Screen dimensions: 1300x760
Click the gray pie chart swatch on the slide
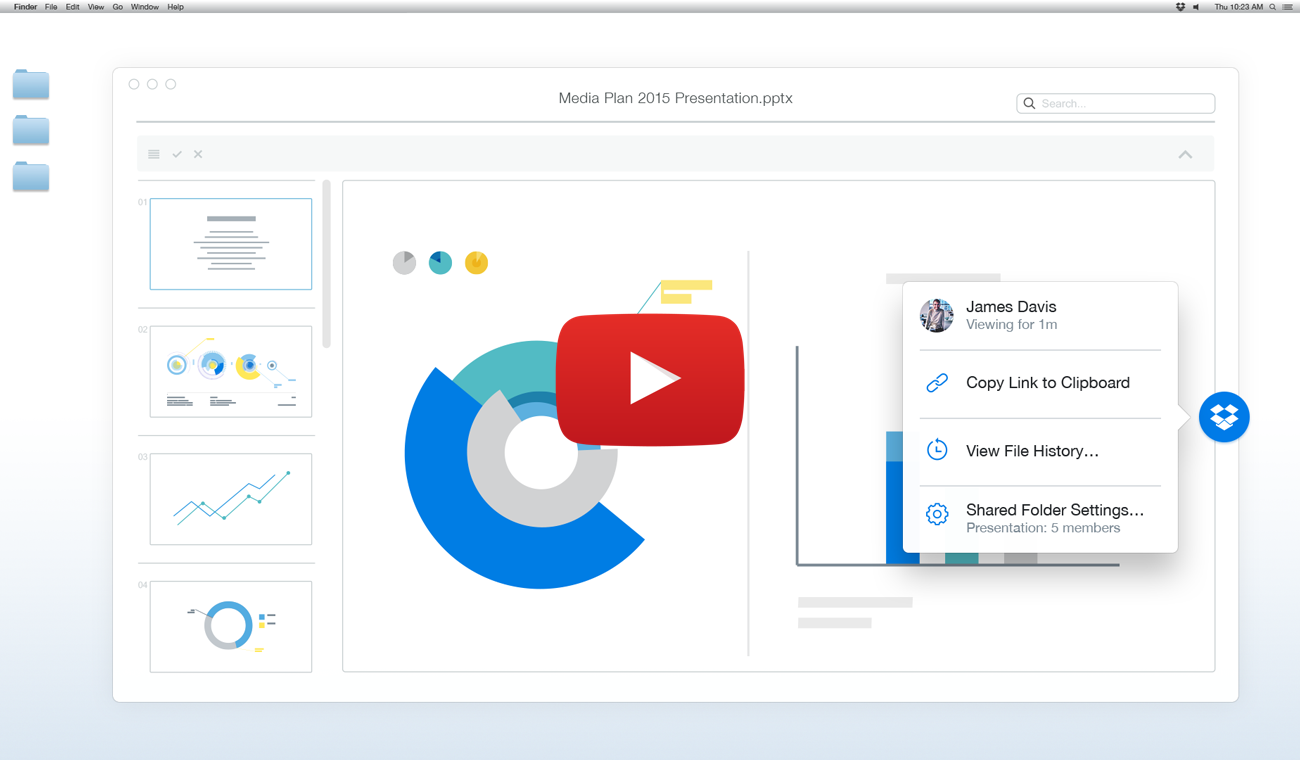pos(404,262)
